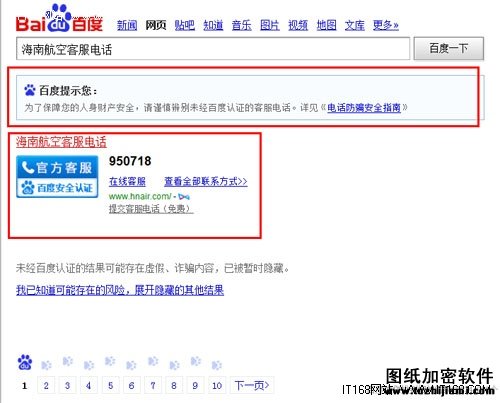
Task: Go to results page 4
Action: (x=88, y=386)
